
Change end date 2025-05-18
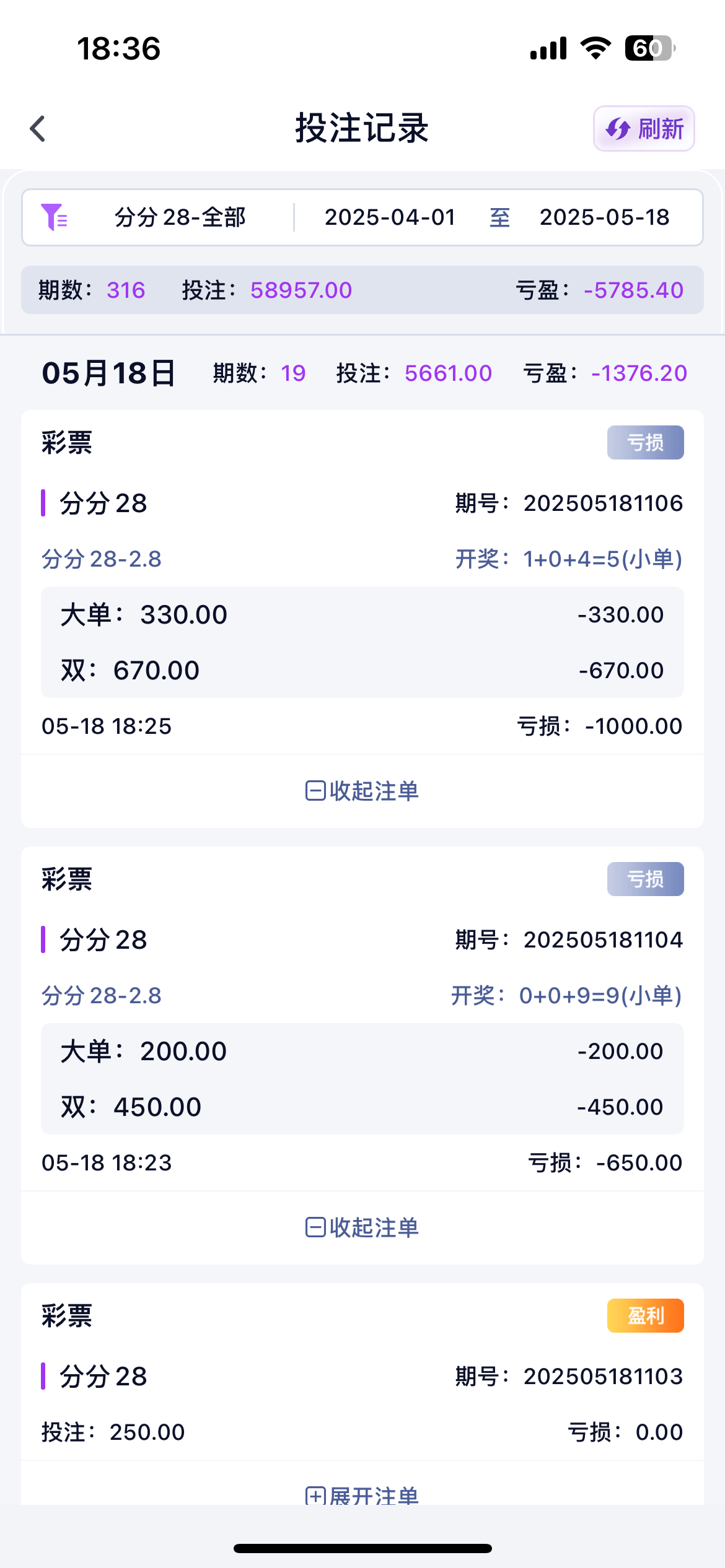tap(604, 217)
